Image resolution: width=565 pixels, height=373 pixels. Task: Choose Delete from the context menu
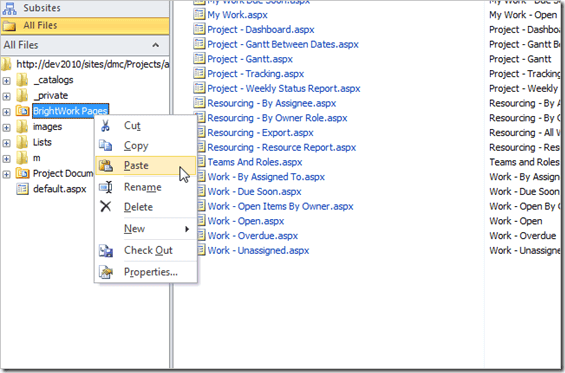(146, 207)
